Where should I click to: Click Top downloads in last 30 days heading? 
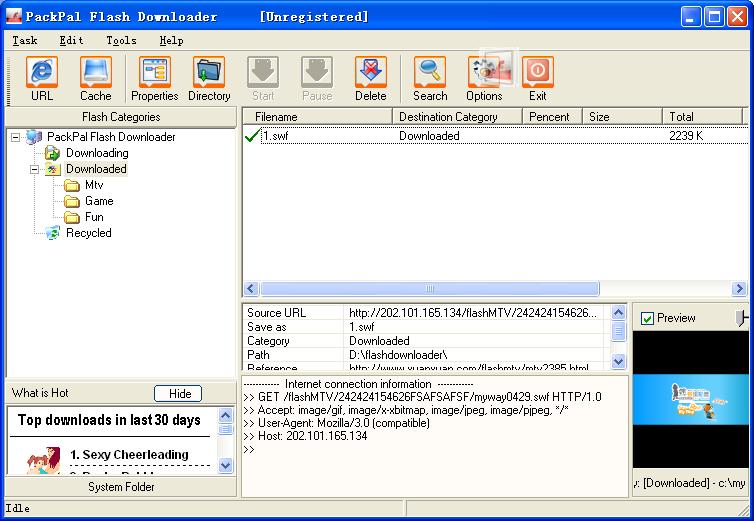point(109,420)
